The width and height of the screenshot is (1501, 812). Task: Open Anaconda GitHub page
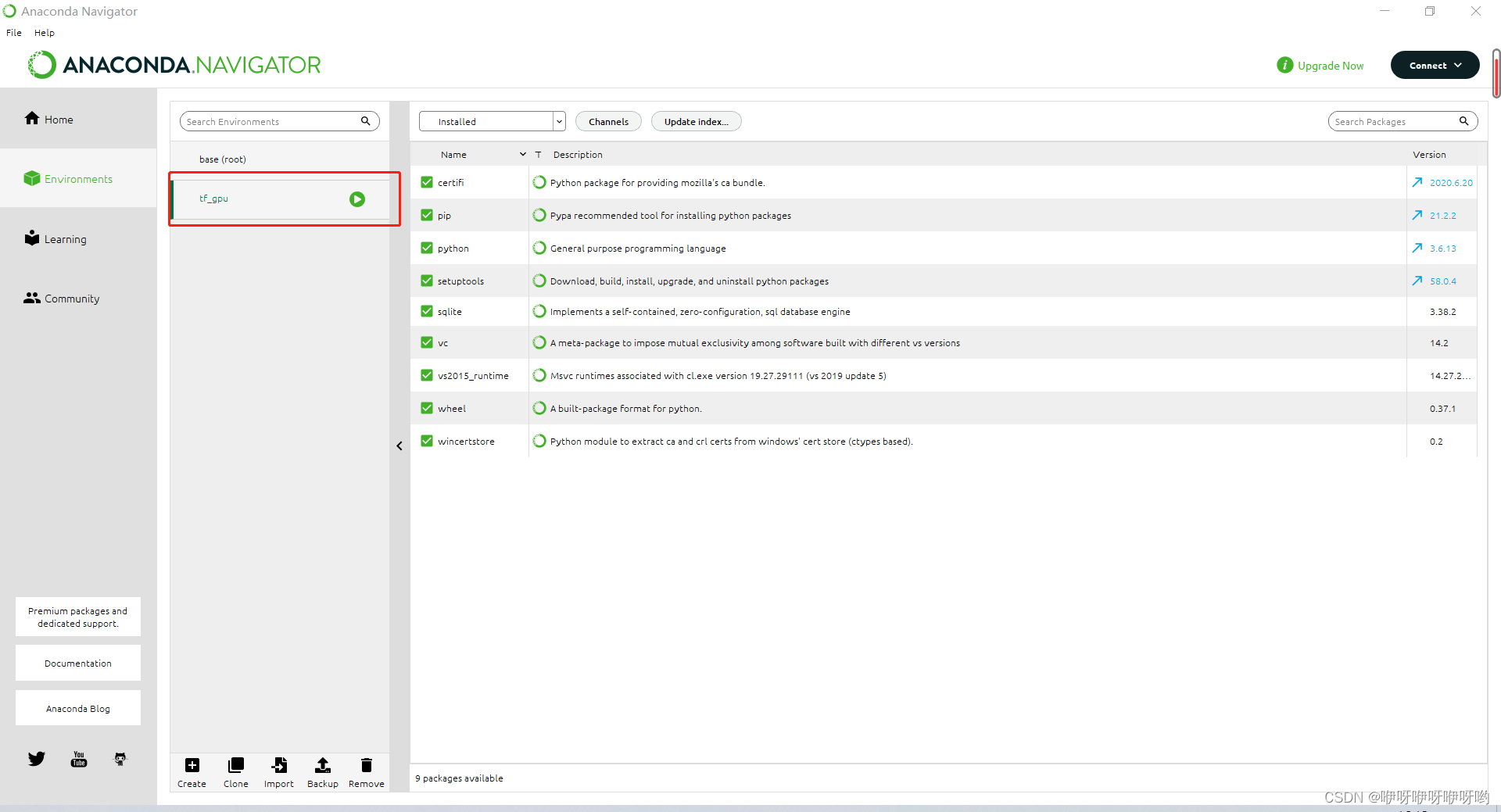(120, 759)
